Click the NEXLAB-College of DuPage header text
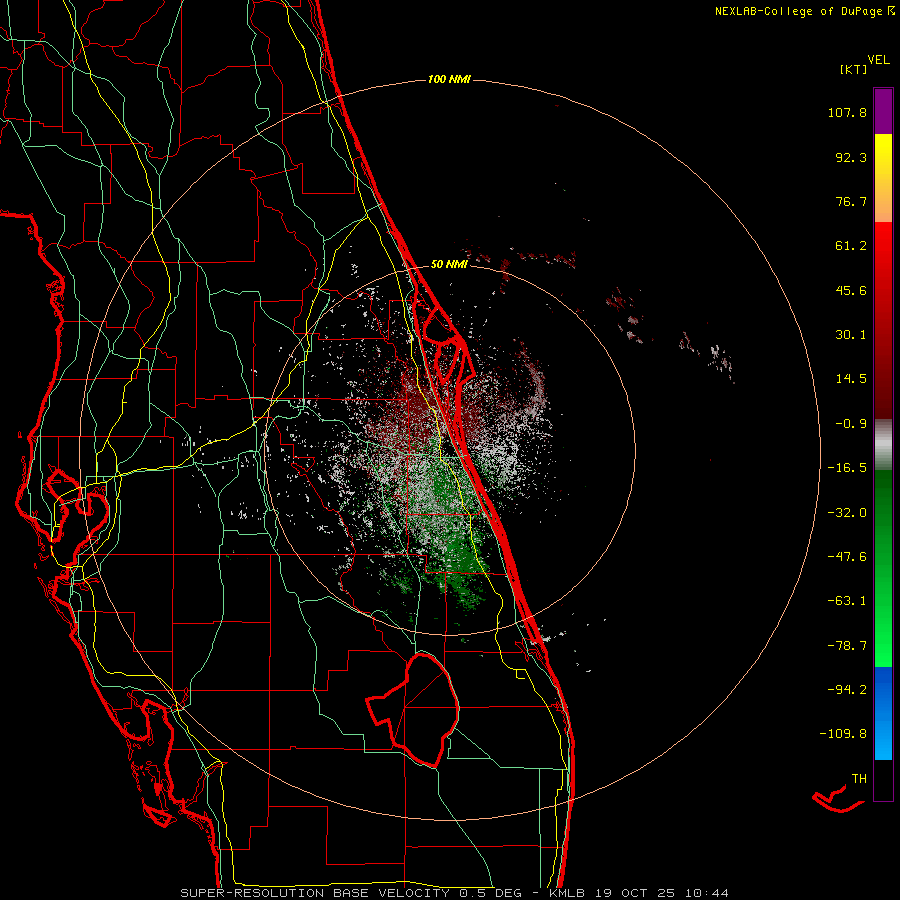This screenshot has width=900, height=900. pos(799,11)
